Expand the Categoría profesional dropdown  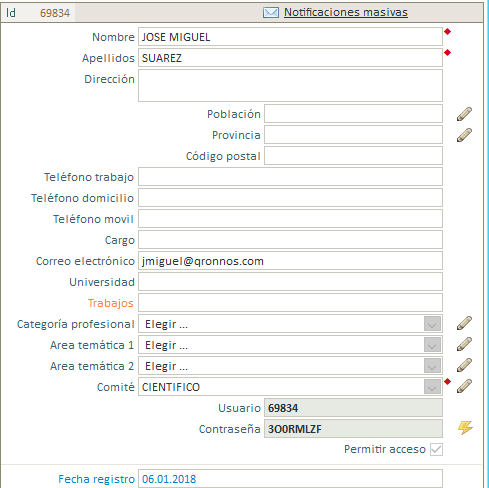tap(432, 324)
